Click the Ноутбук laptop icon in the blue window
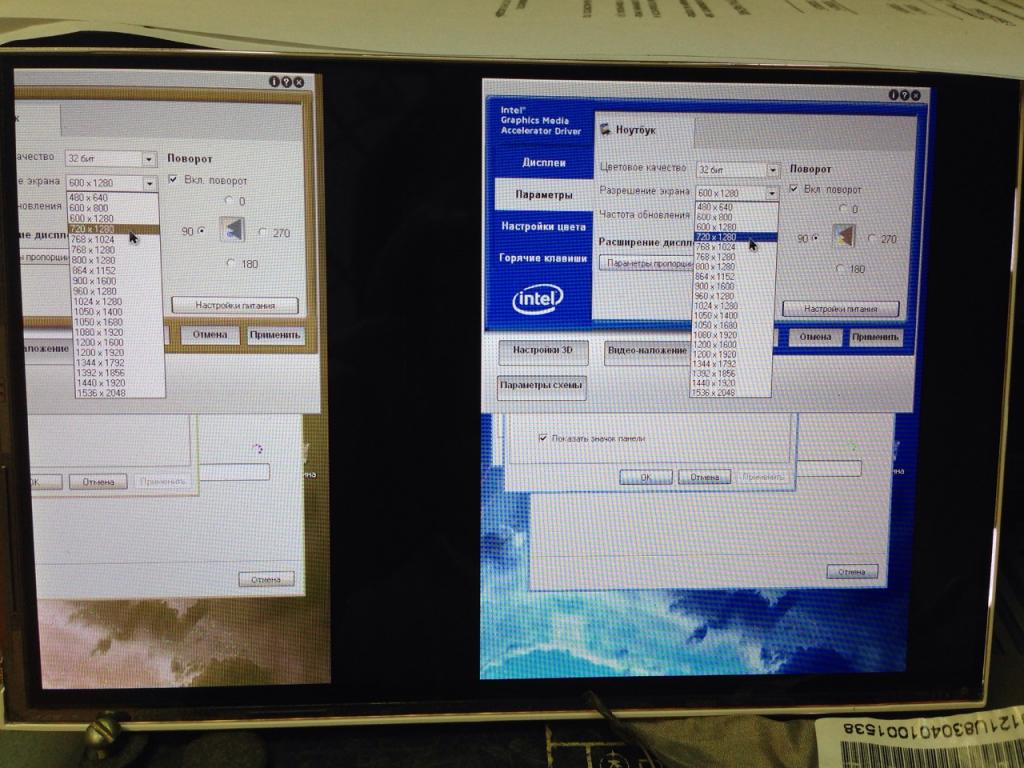The width and height of the screenshot is (1024, 768). coord(605,129)
